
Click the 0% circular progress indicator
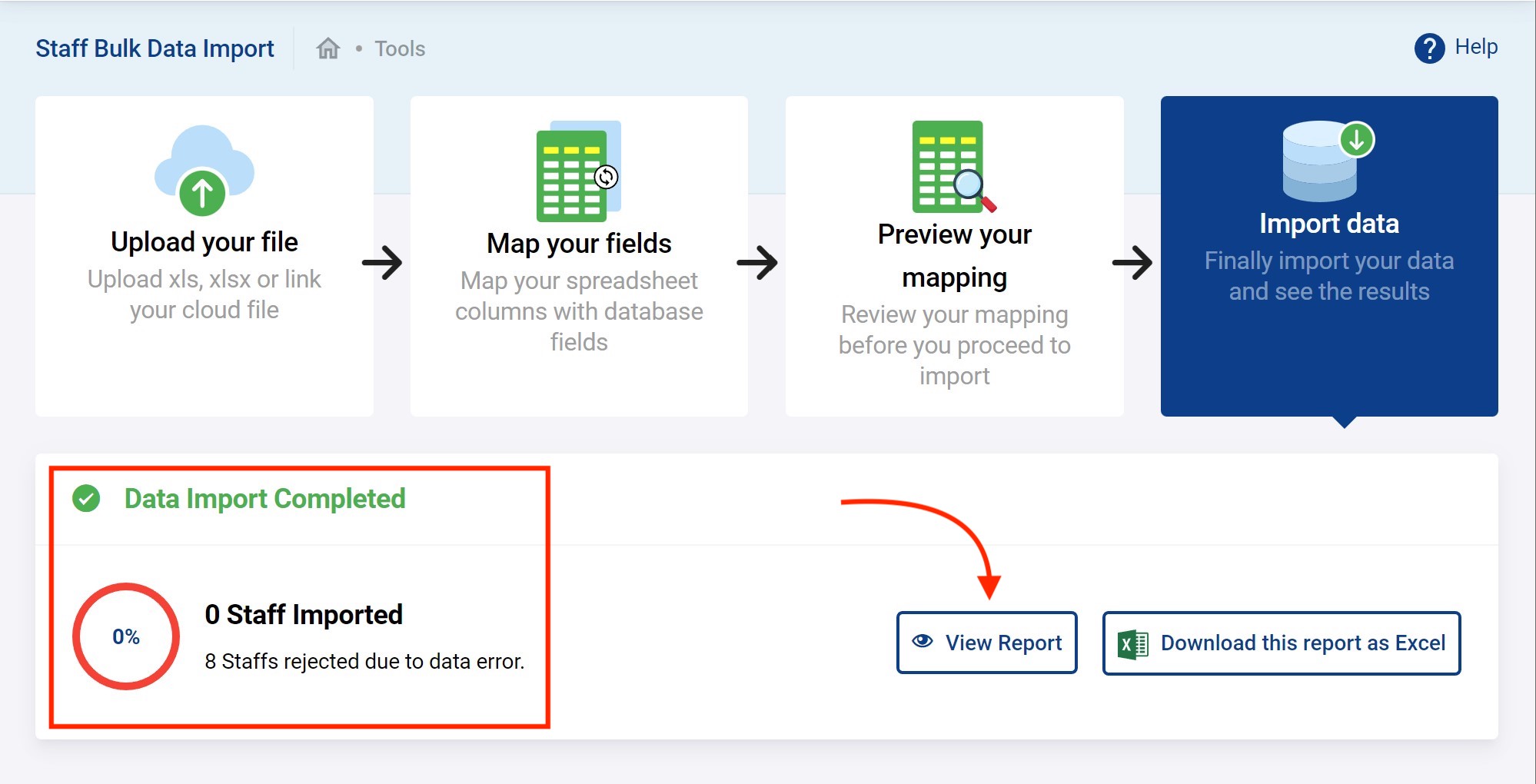click(126, 636)
